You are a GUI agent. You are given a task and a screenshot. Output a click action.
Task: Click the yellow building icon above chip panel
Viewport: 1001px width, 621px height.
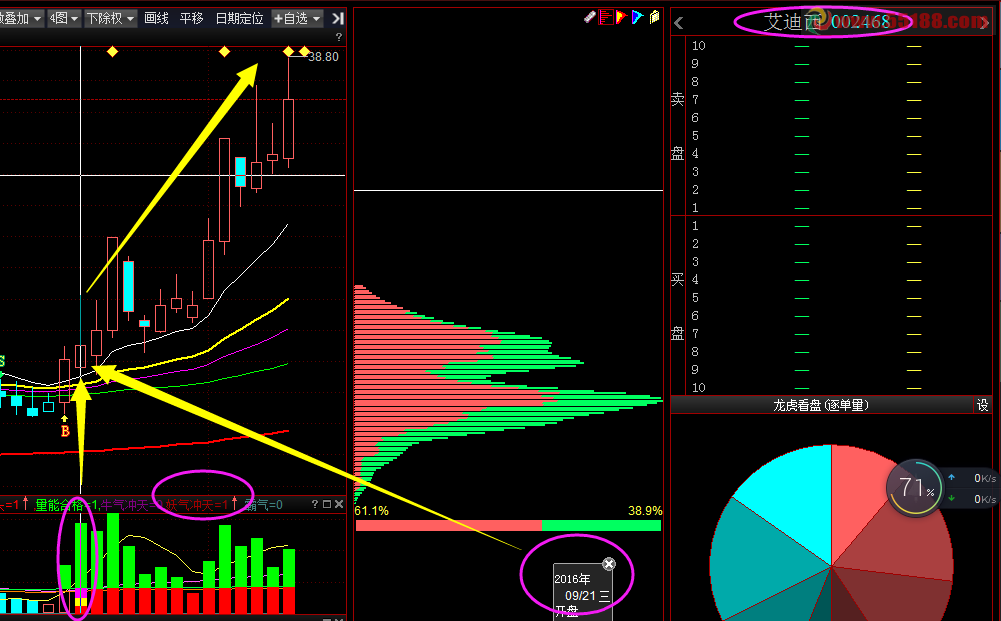(x=654, y=17)
